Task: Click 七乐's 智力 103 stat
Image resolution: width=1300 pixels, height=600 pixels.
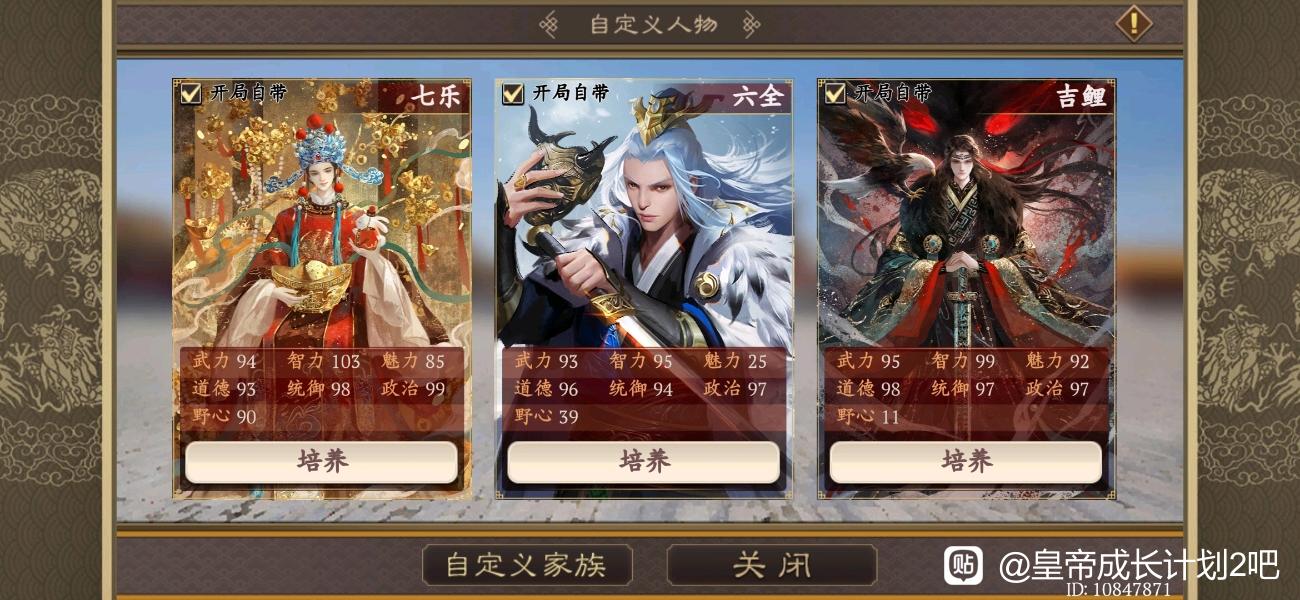Action: (323, 361)
